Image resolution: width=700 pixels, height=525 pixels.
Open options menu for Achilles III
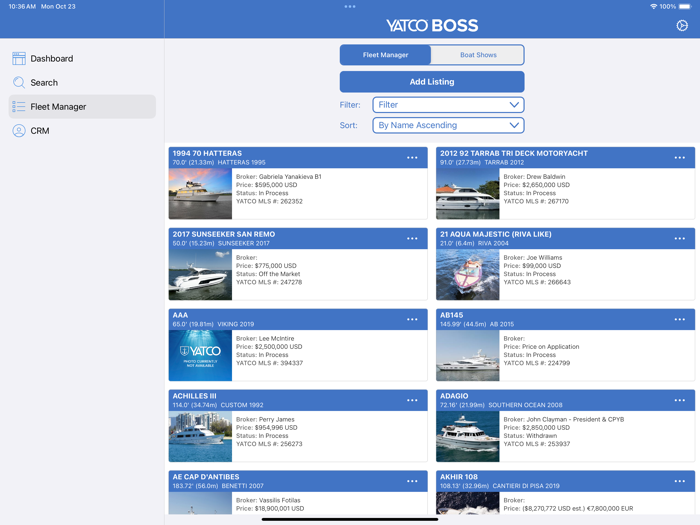click(412, 400)
